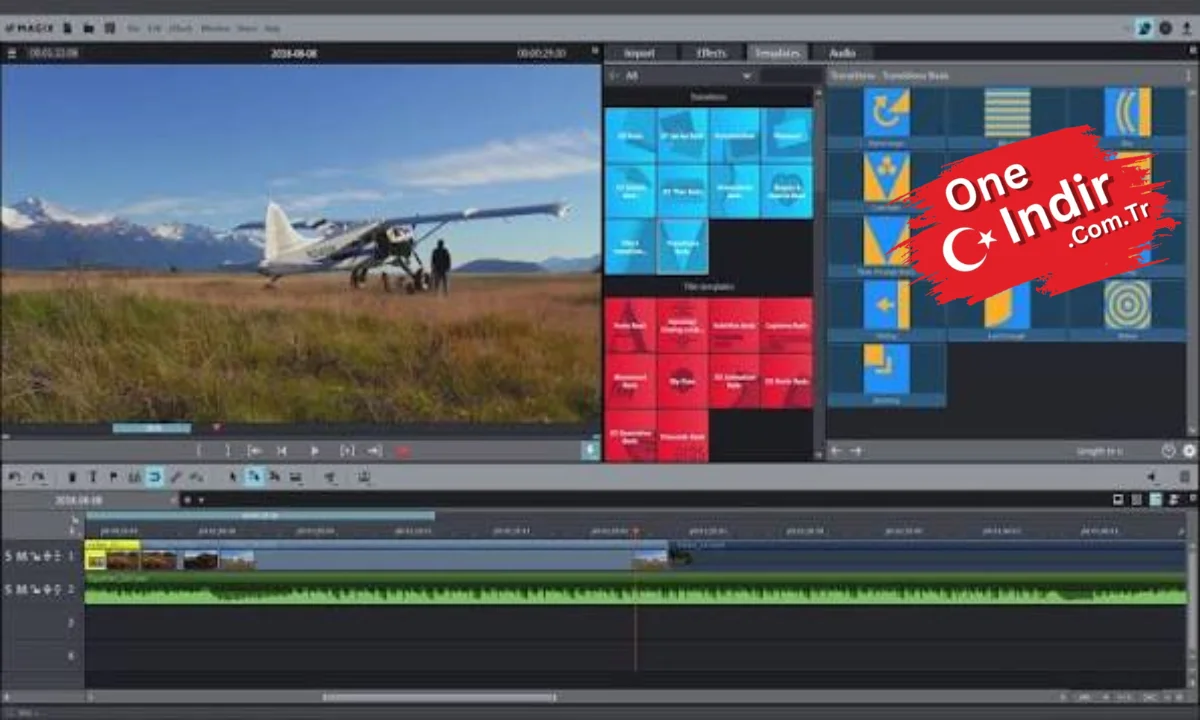Open the preview monitor hamburger menu
The width and height of the screenshot is (1200, 720).
(11, 53)
